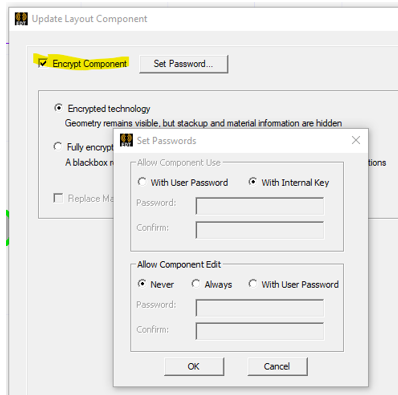Click the Allow Component Edit group label

(x=179, y=265)
